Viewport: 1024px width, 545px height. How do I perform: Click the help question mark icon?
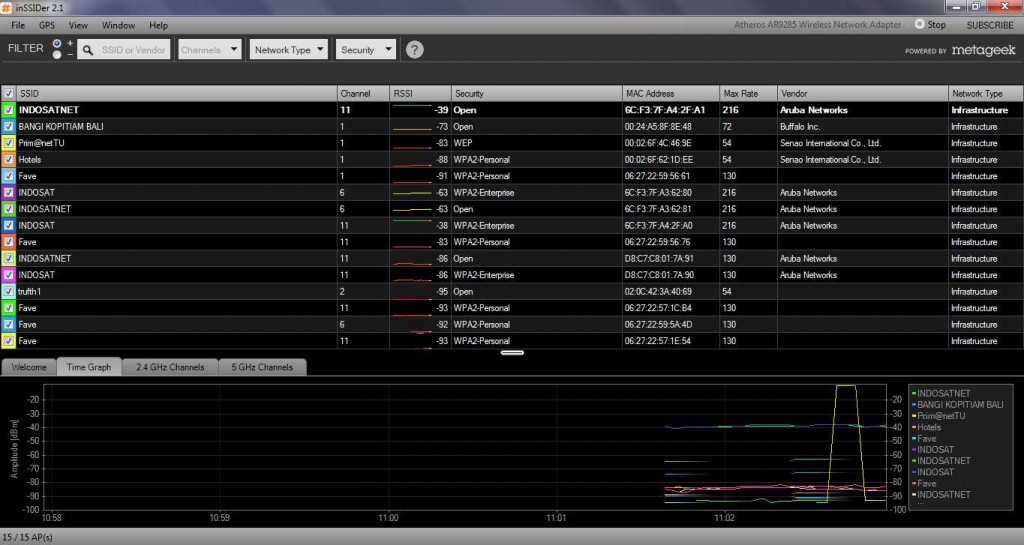(x=414, y=50)
